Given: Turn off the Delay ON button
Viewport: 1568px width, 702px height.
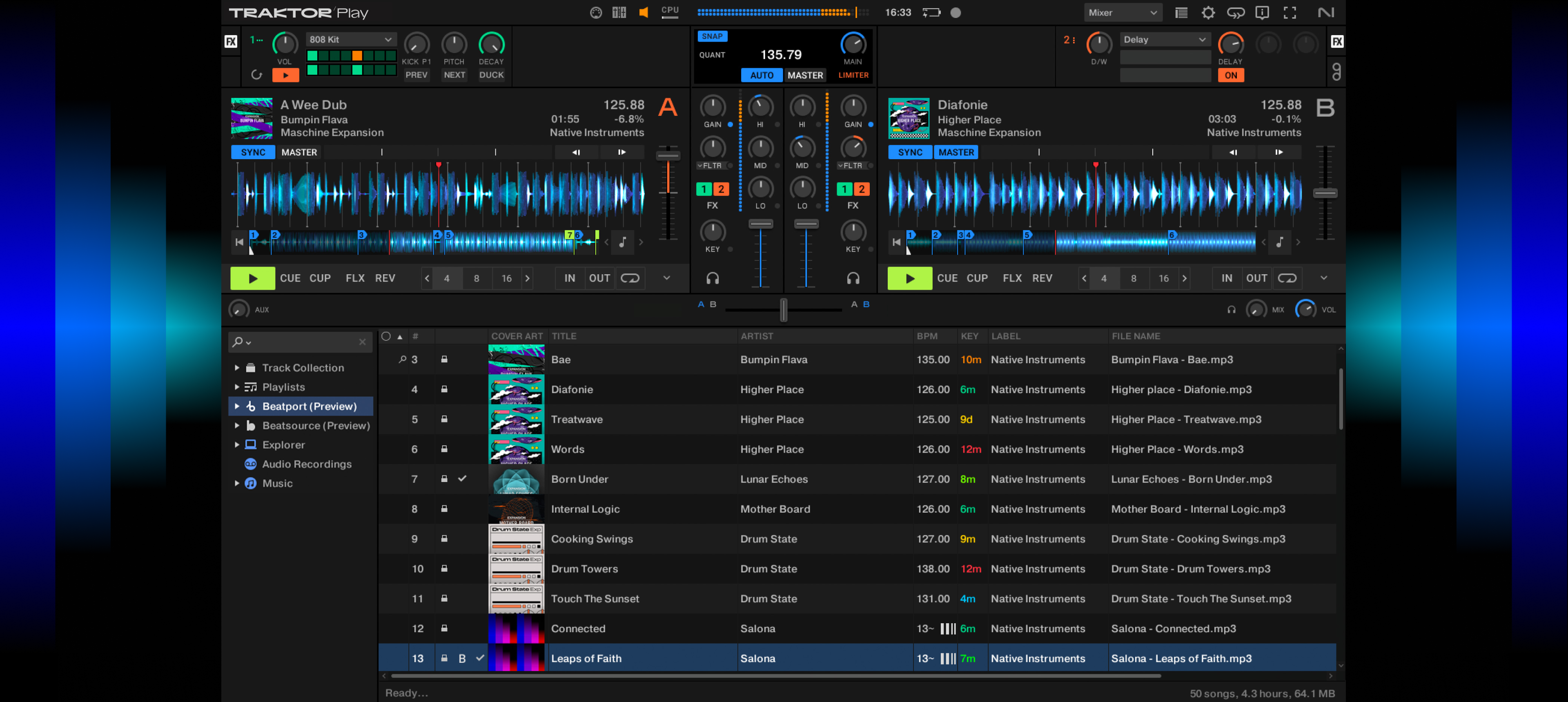Looking at the screenshot, I should (x=1230, y=76).
